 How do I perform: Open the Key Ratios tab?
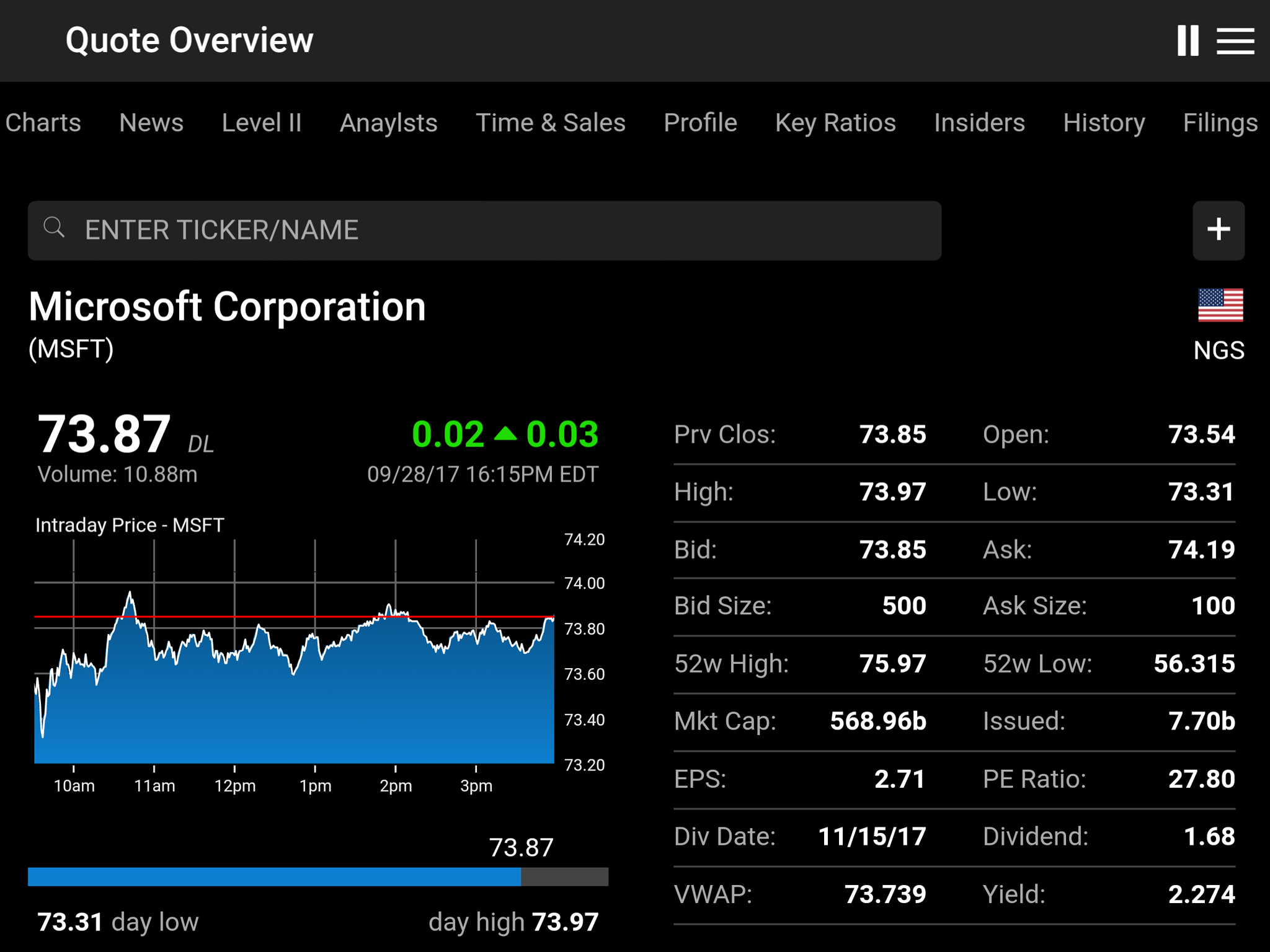click(835, 123)
